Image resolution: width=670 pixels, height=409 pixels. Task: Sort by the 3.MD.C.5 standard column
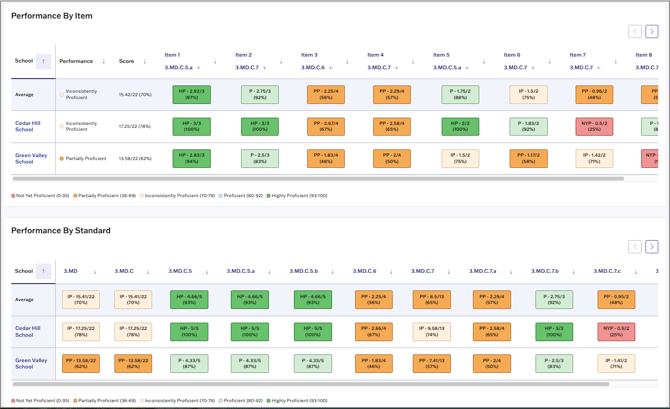tap(207, 271)
